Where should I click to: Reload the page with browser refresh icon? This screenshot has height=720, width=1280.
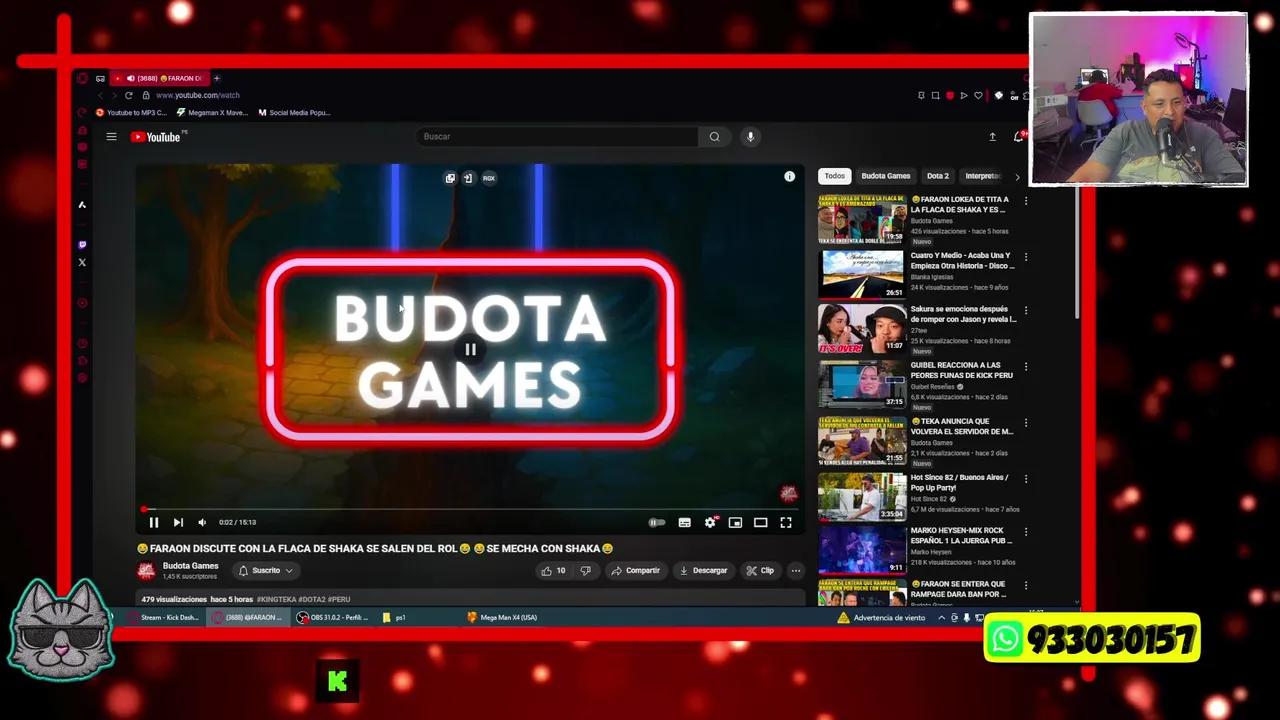tap(128, 95)
